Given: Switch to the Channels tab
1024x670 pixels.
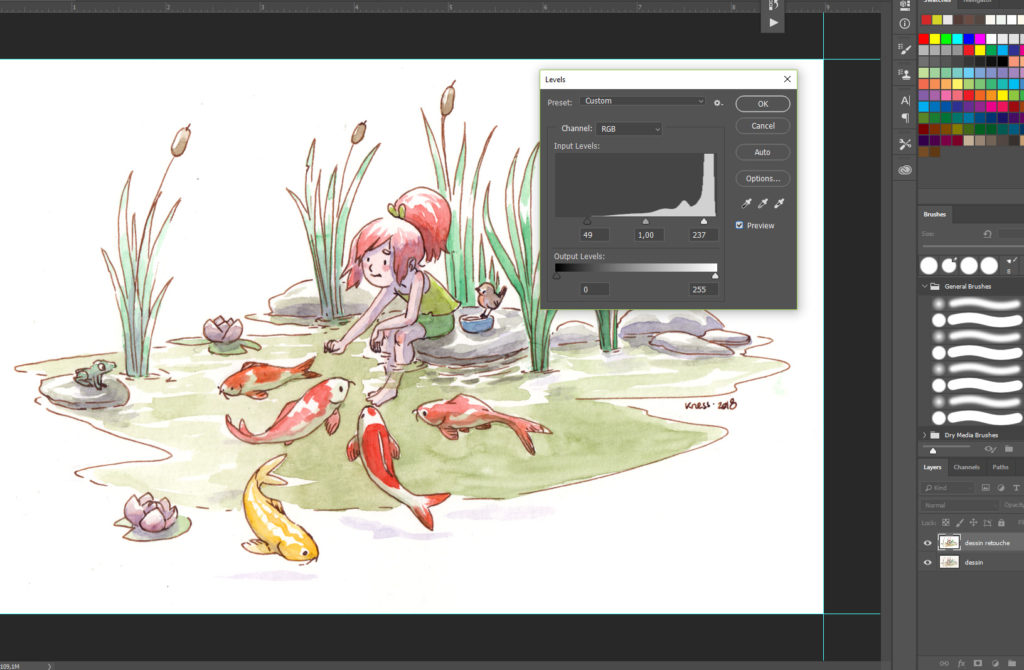Looking at the screenshot, I should [966, 467].
